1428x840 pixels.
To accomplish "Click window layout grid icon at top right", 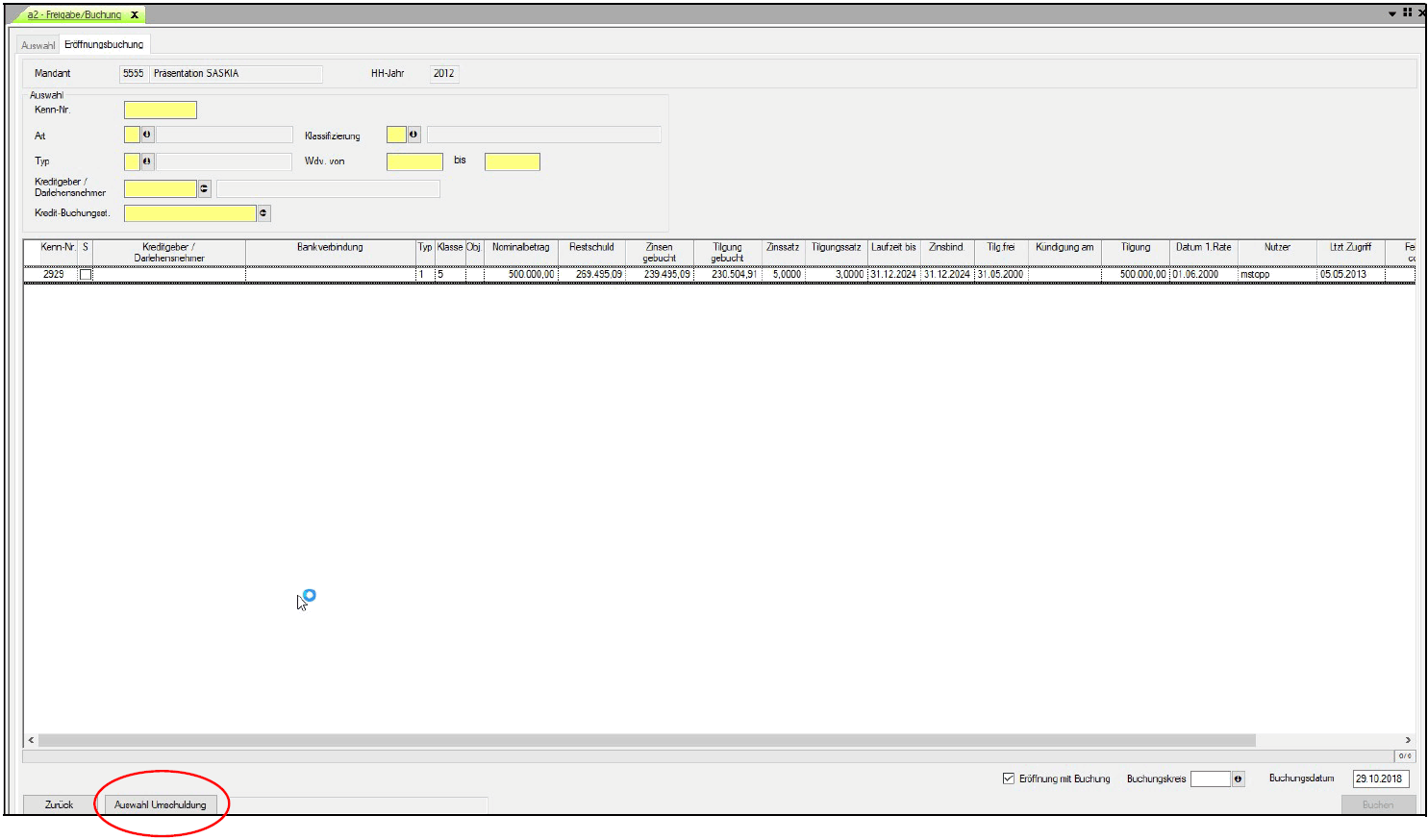I will click(x=1407, y=12).
